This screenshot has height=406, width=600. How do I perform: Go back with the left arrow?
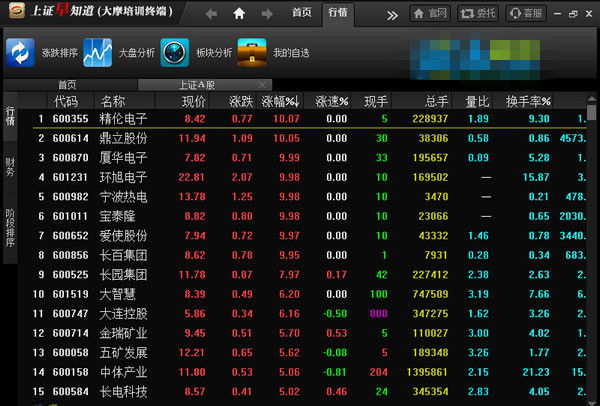coord(211,14)
